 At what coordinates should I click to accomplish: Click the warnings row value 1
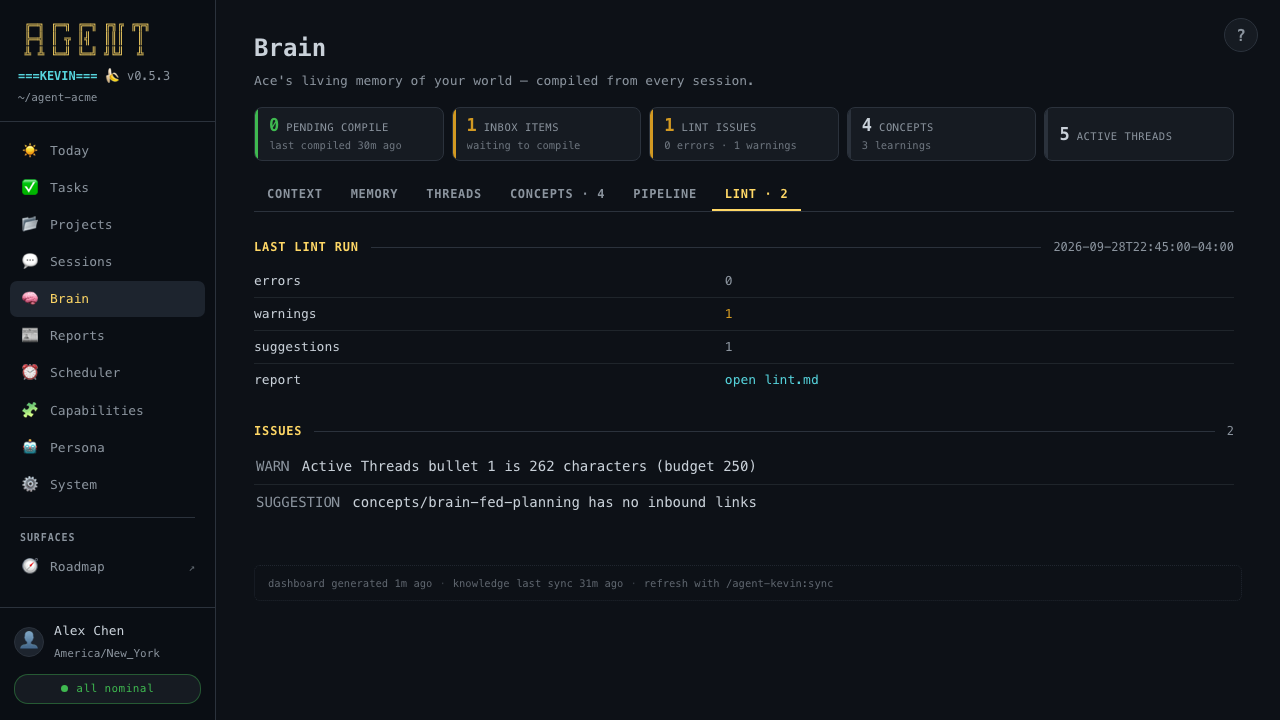pyautogui.click(x=729, y=314)
